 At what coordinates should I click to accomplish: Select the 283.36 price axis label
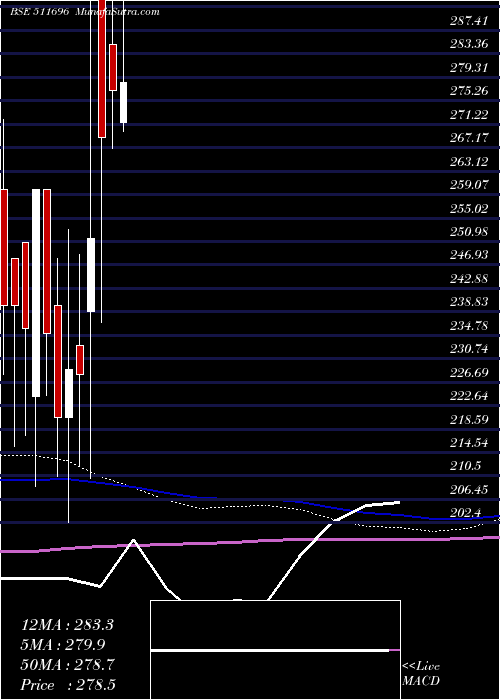pyautogui.click(x=468, y=44)
